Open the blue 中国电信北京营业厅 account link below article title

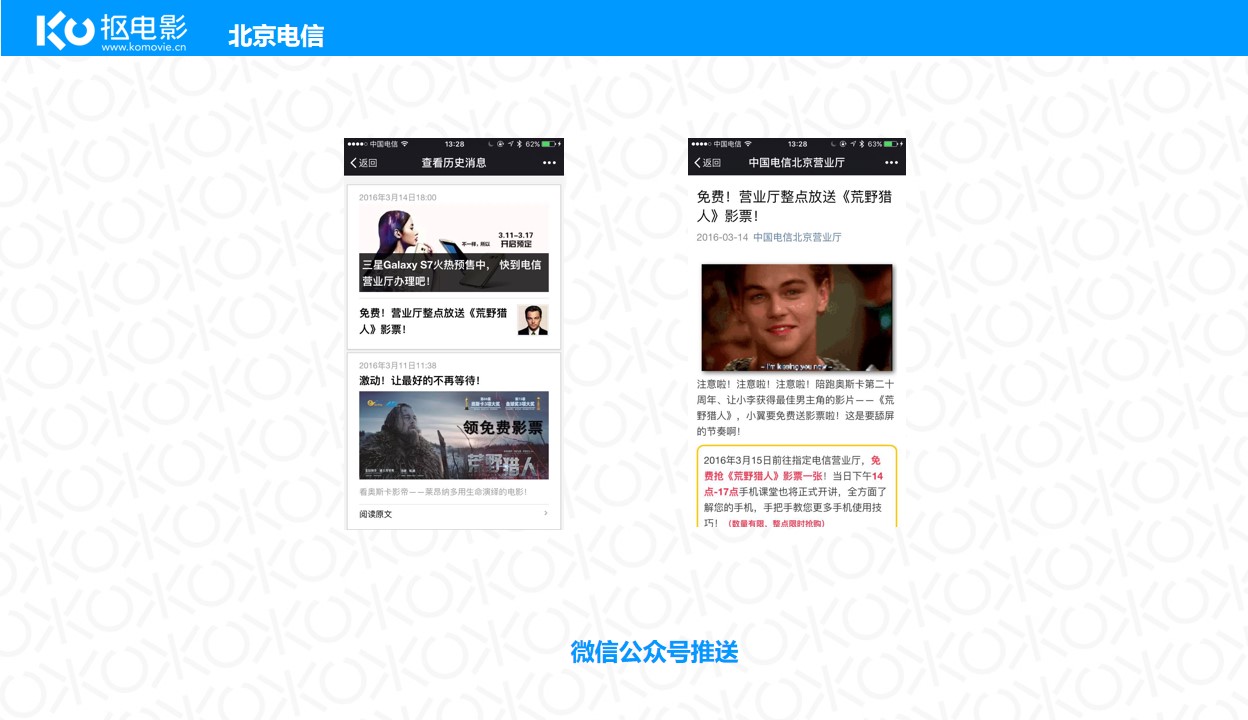(x=797, y=238)
